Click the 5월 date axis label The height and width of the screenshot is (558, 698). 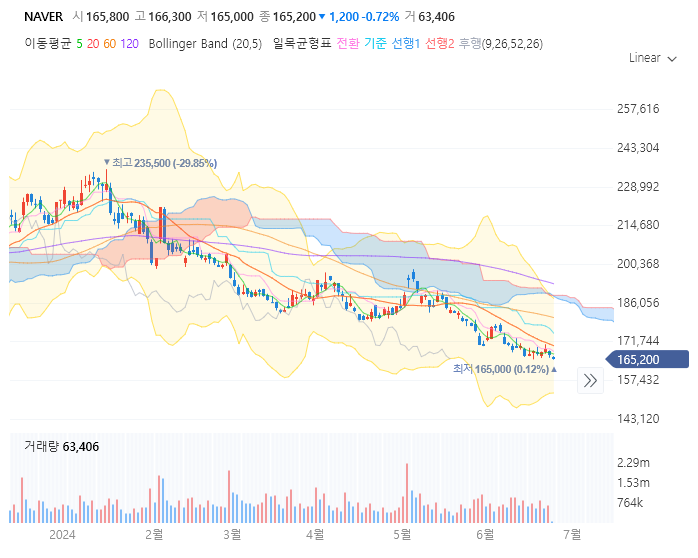click(x=402, y=534)
